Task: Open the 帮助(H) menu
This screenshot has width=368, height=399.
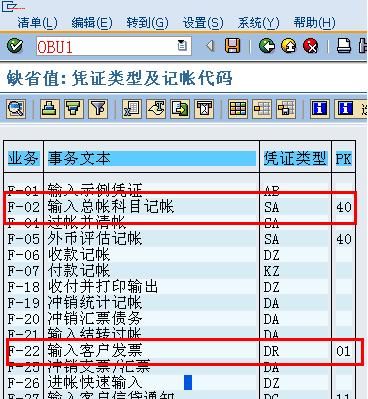Action: coord(314,23)
